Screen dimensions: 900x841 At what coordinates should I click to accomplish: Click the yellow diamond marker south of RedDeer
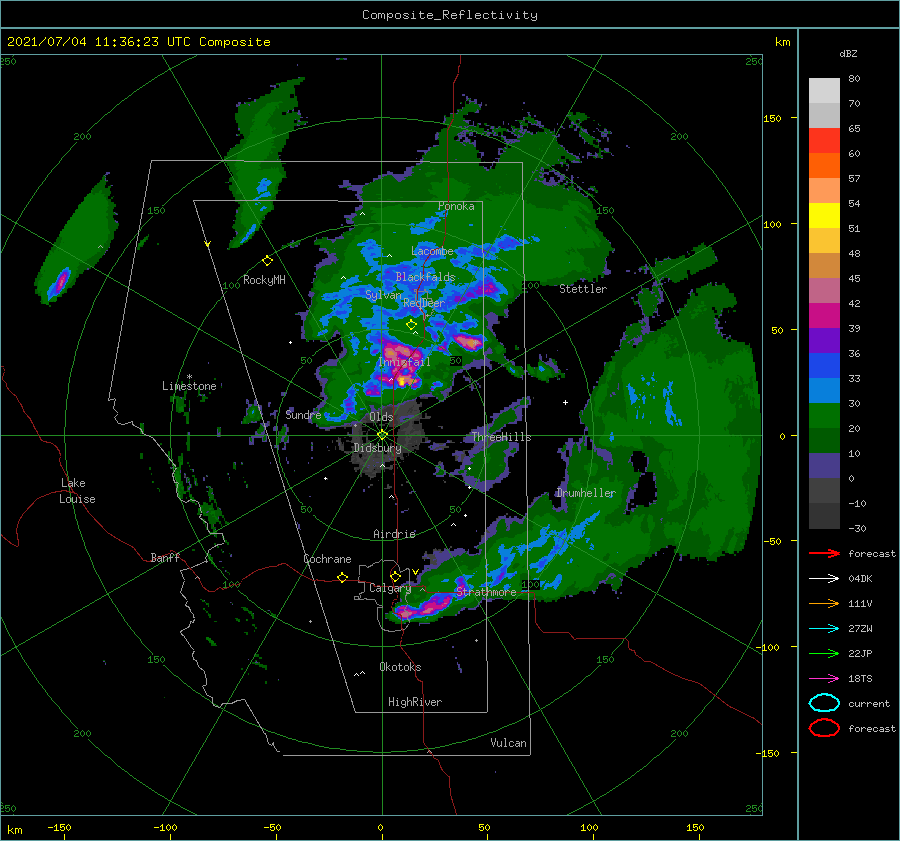411,324
